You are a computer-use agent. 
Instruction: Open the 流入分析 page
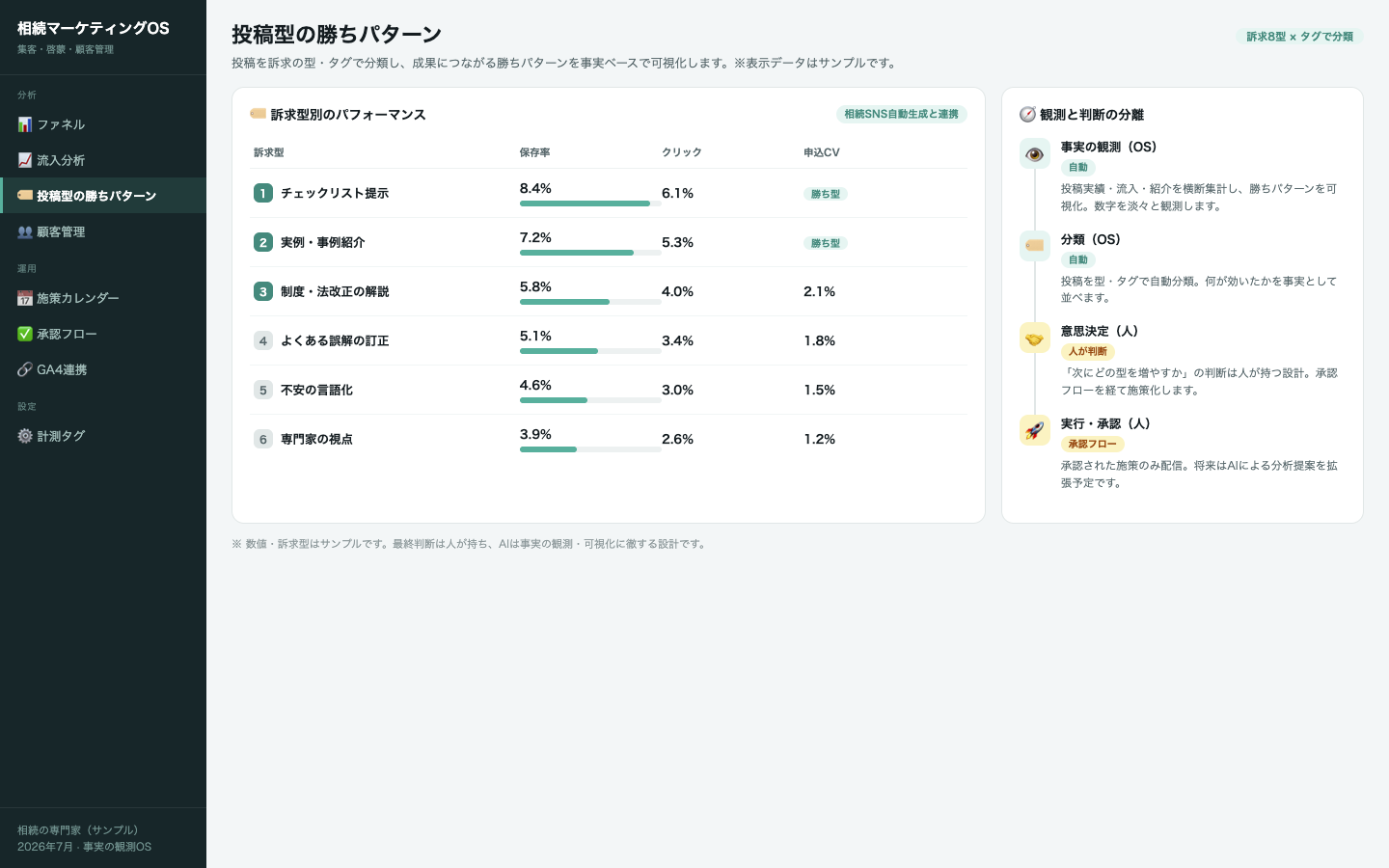coord(103,160)
